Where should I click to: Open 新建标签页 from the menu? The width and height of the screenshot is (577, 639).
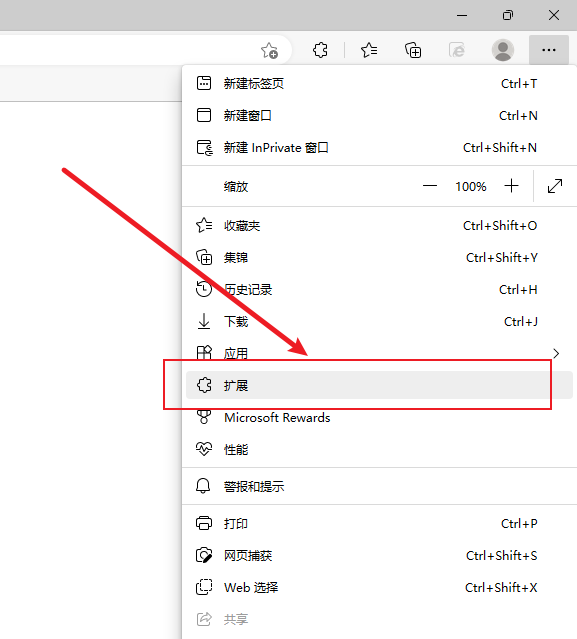click(379, 84)
